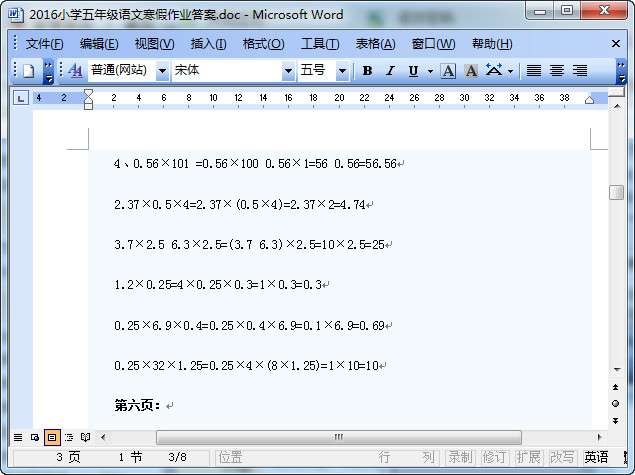Expand the style dropdown 普通(网站)
Screen dimensions: 635x475
(162, 71)
